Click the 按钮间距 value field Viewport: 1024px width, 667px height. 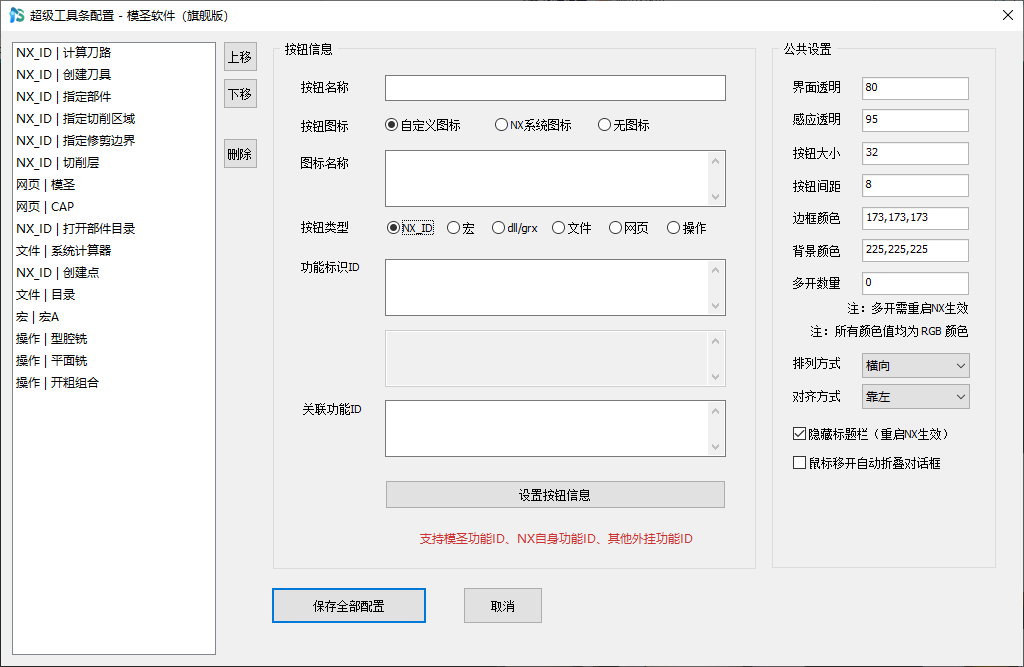tap(915, 185)
